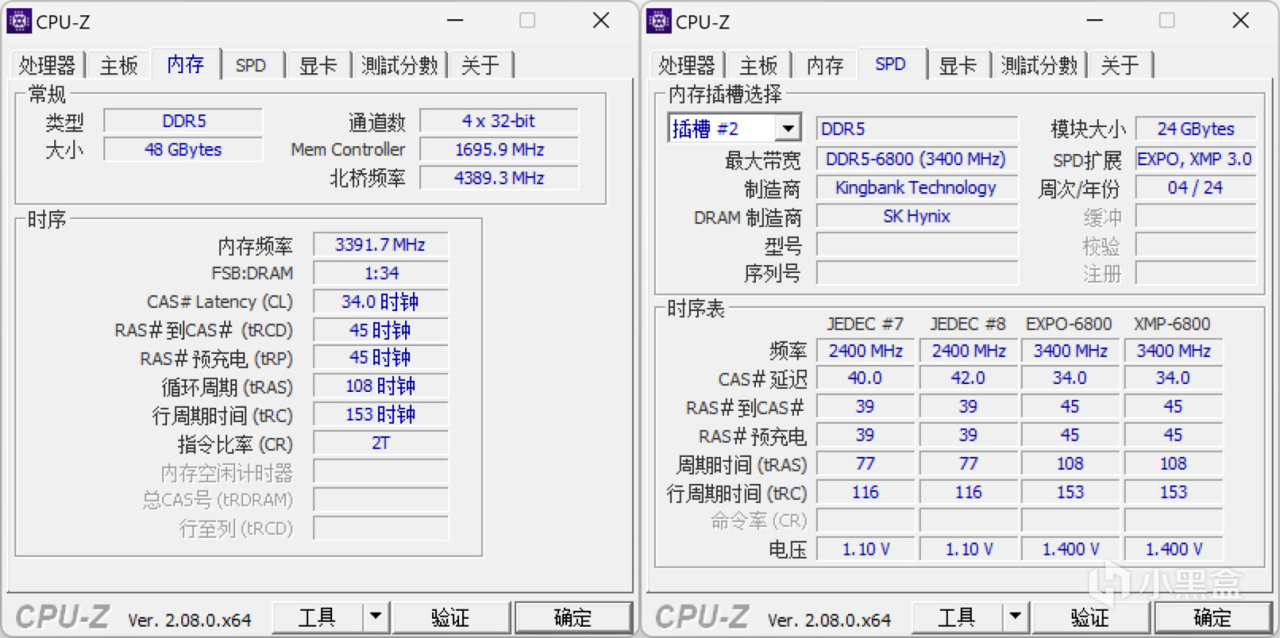Click the 2T command rate value

380,443
